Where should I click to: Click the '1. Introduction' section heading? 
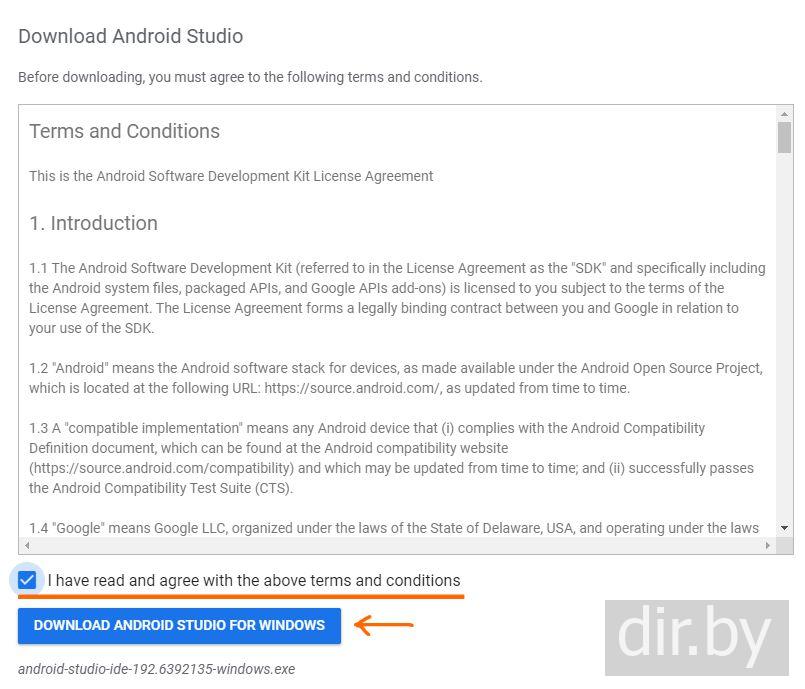point(94,223)
